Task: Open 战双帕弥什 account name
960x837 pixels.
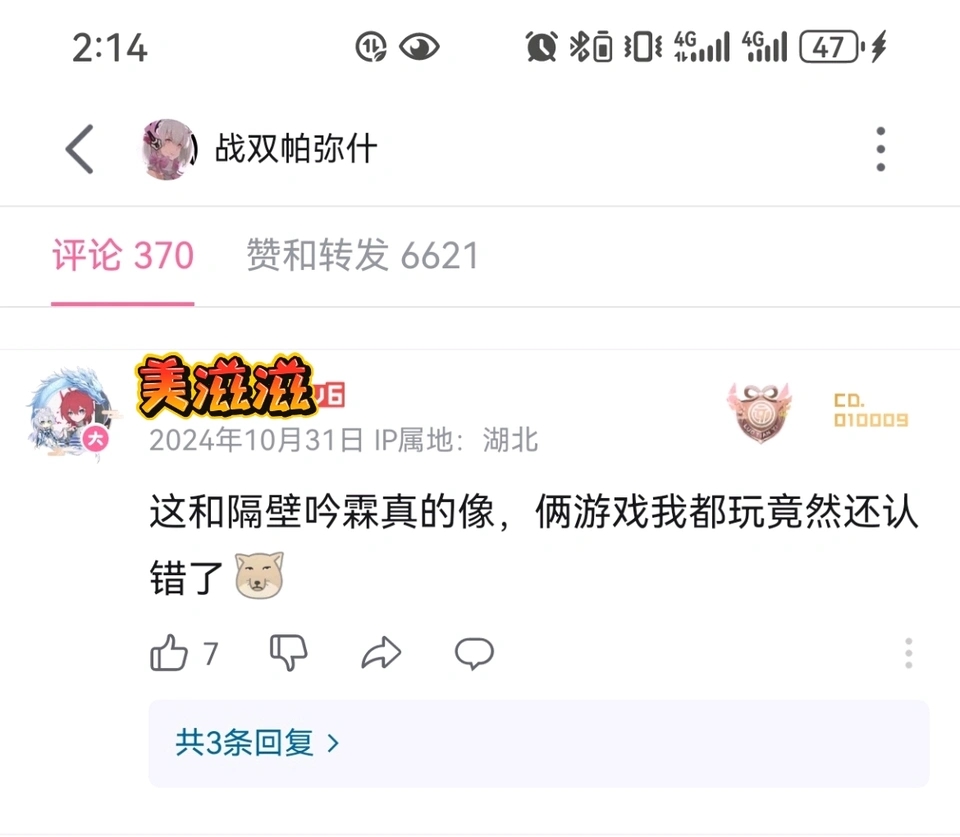Action: pos(296,149)
